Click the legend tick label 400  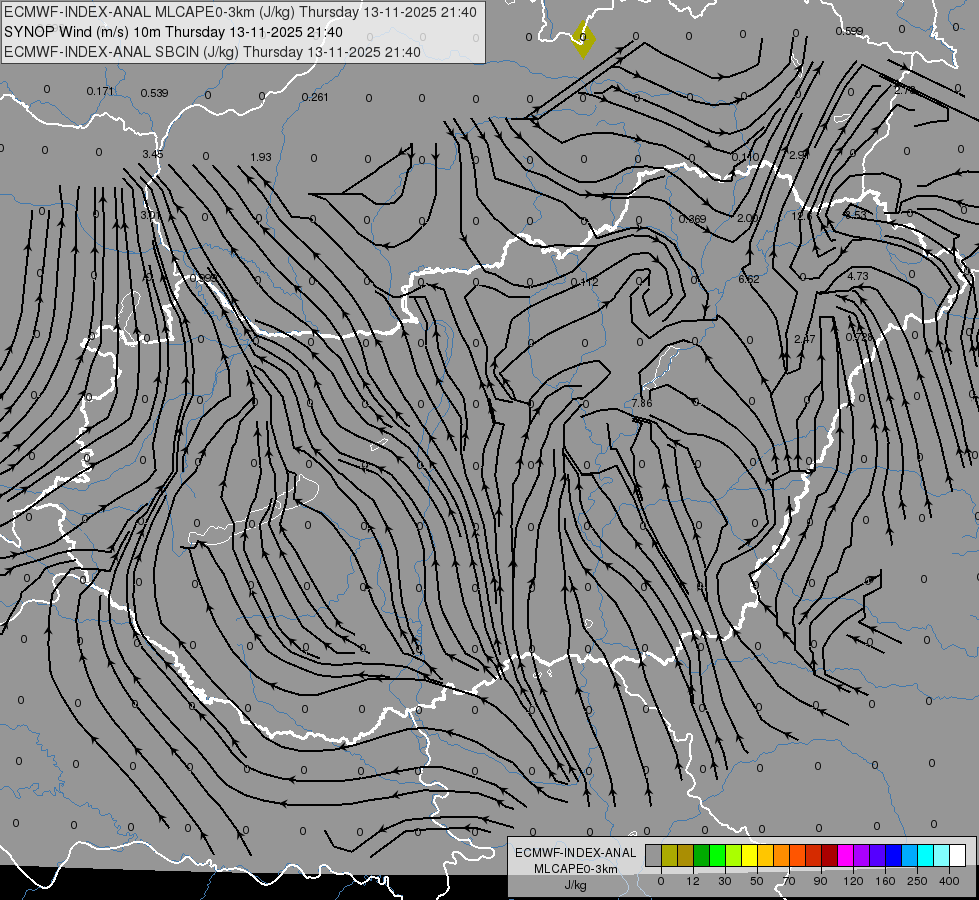point(949,881)
